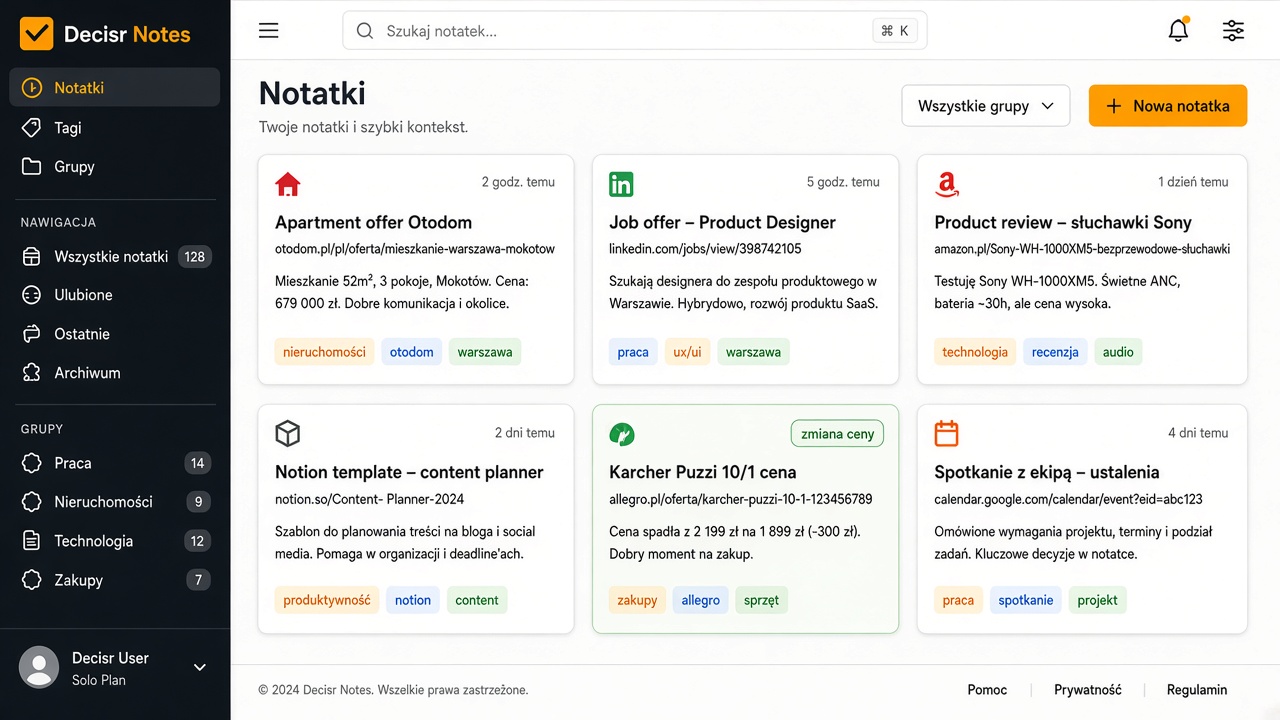Go to Ulubione notes
The height and width of the screenshot is (720, 1280).
[115, 295]
